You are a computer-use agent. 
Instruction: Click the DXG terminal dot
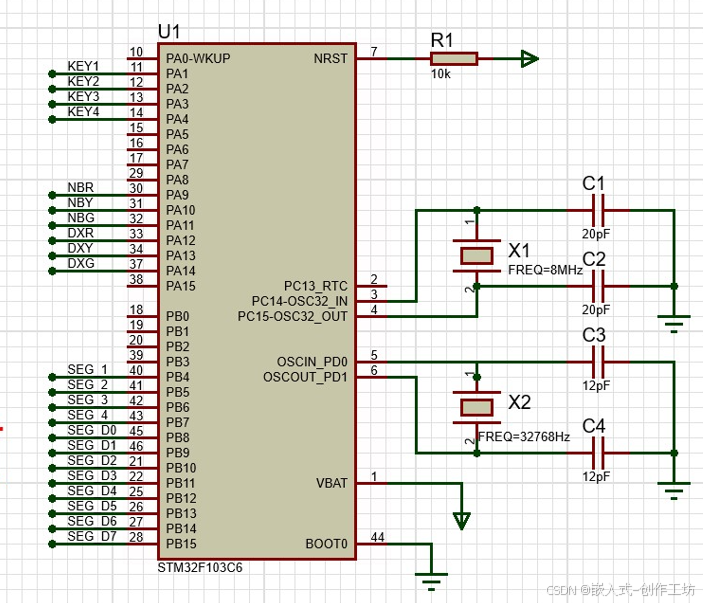tap(52, 271)
